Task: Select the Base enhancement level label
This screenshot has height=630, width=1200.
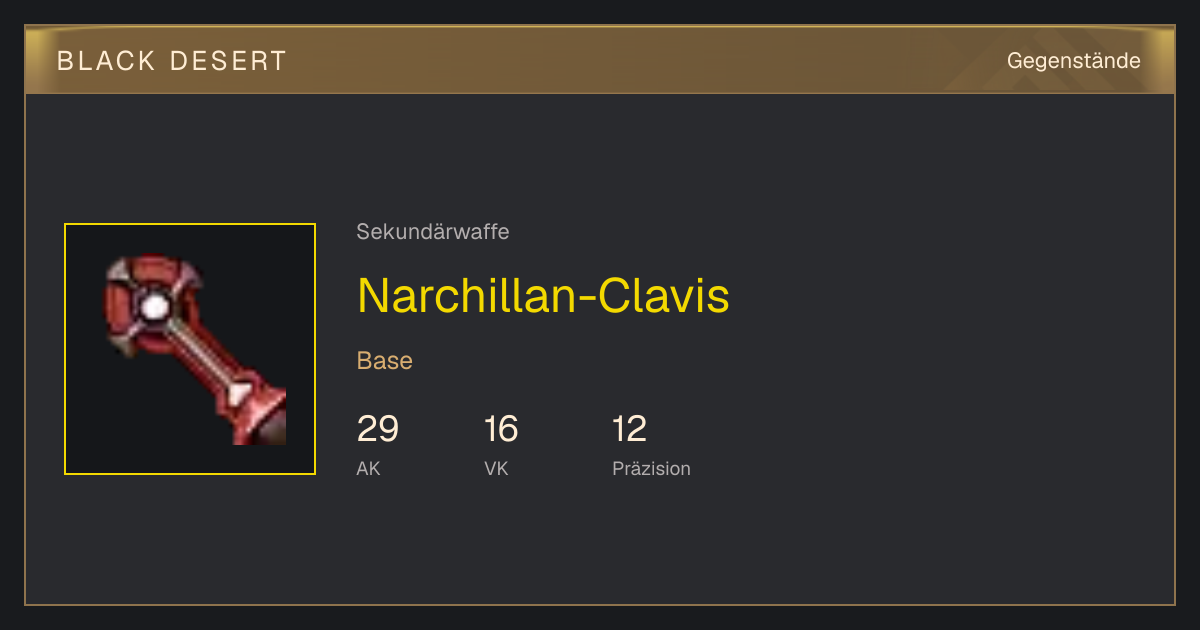Action: pyautogui.click(x=385, y=361)
